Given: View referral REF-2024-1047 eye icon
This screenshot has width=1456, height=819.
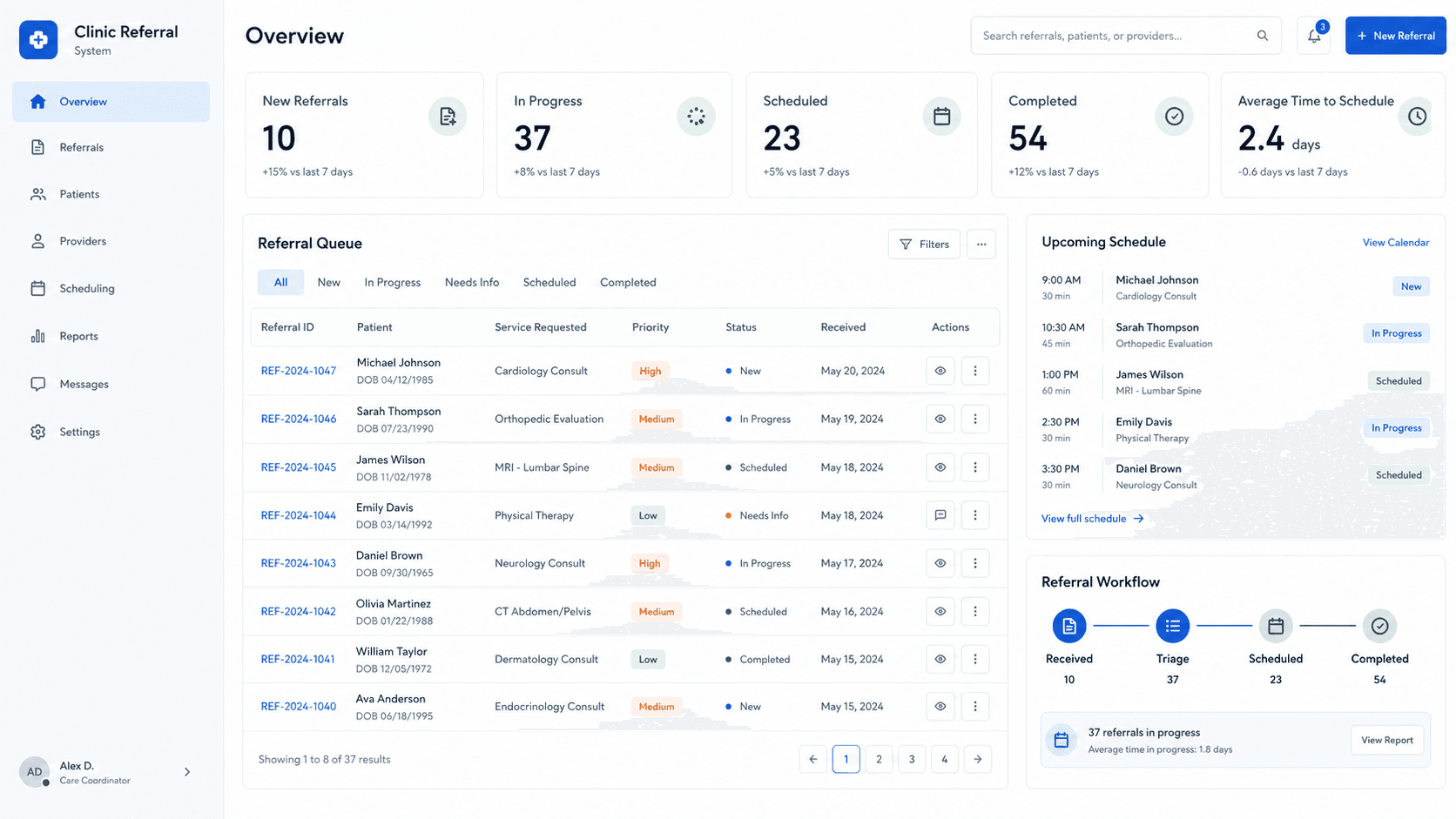Looking at the screenshot, I should (940, 371).
